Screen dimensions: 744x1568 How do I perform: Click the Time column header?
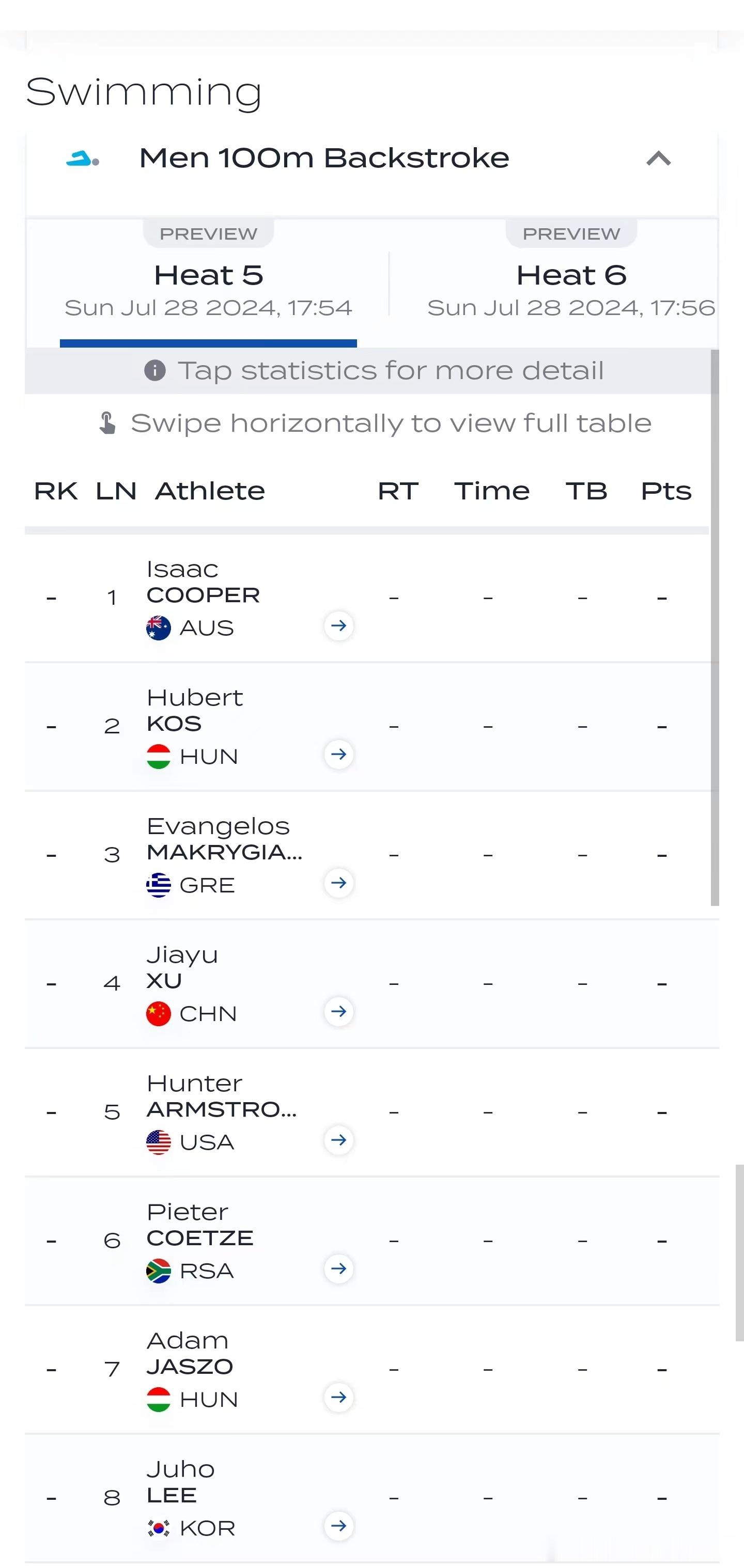(492, 491)
